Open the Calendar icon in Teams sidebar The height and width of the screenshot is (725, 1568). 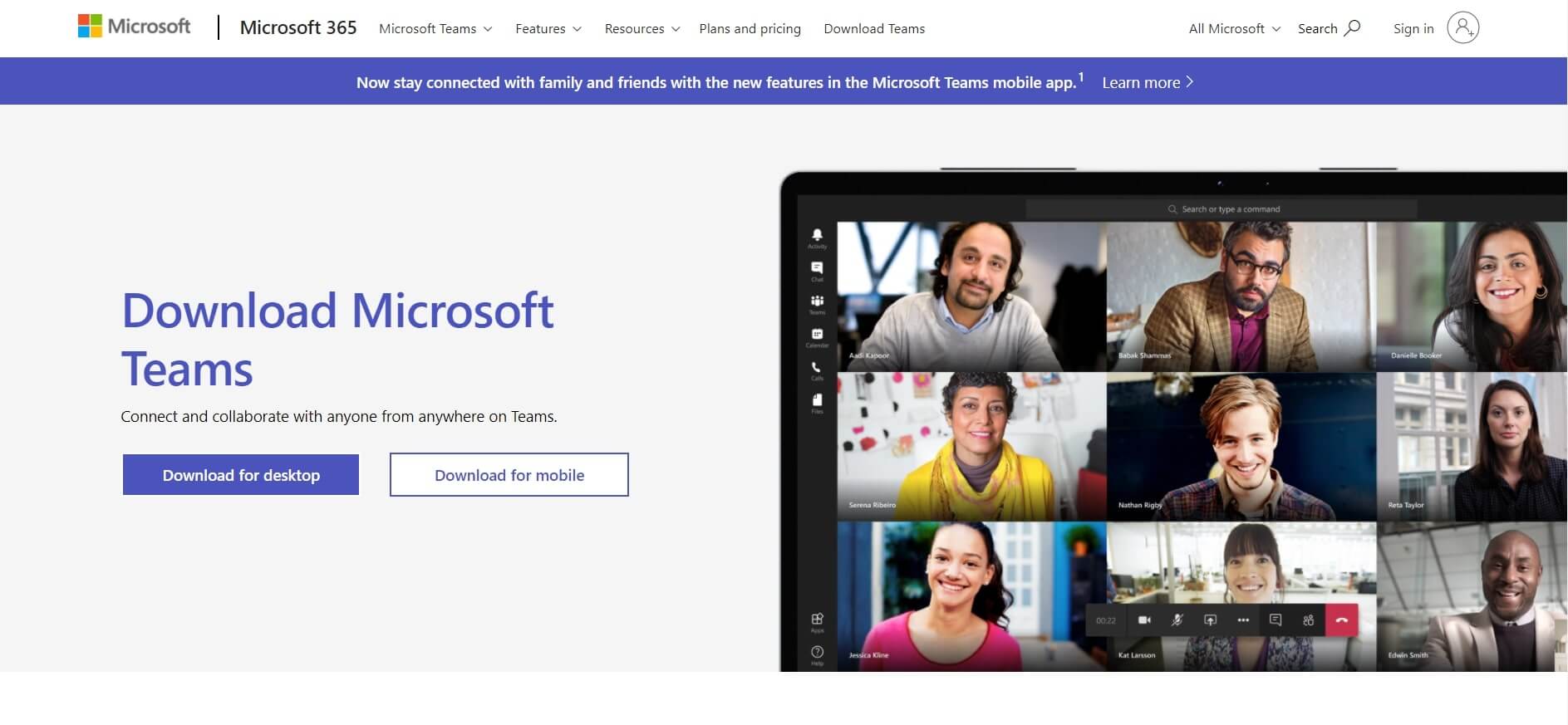[x=817, y=336]
